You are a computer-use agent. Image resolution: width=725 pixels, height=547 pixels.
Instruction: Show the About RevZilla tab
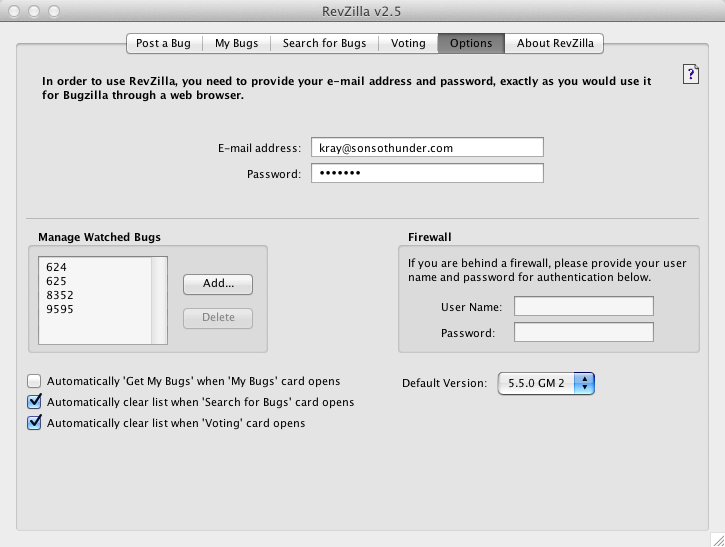(x=555, y=43)
